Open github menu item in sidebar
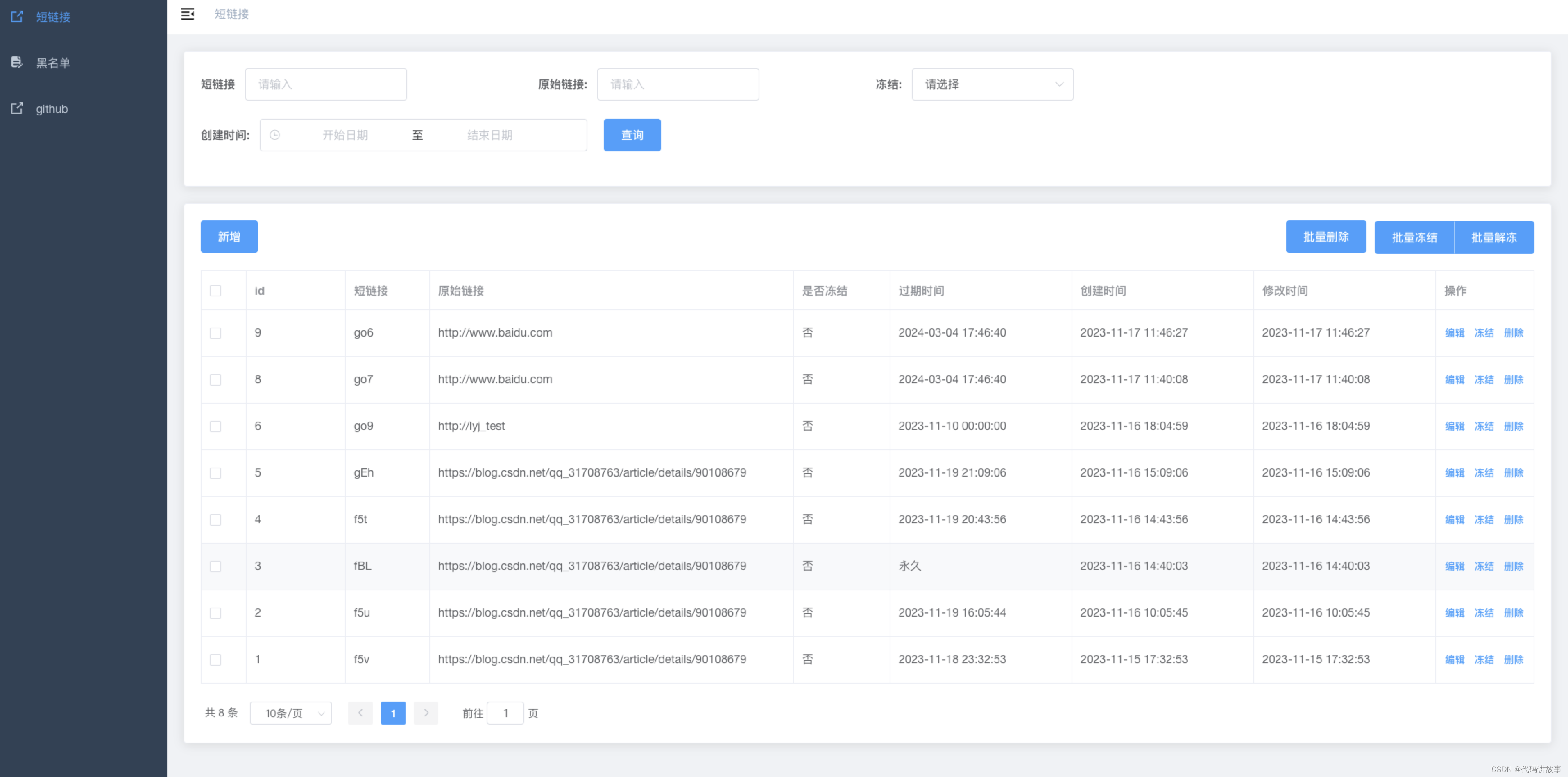This screenshot has width=1568, height=777. 84,109
